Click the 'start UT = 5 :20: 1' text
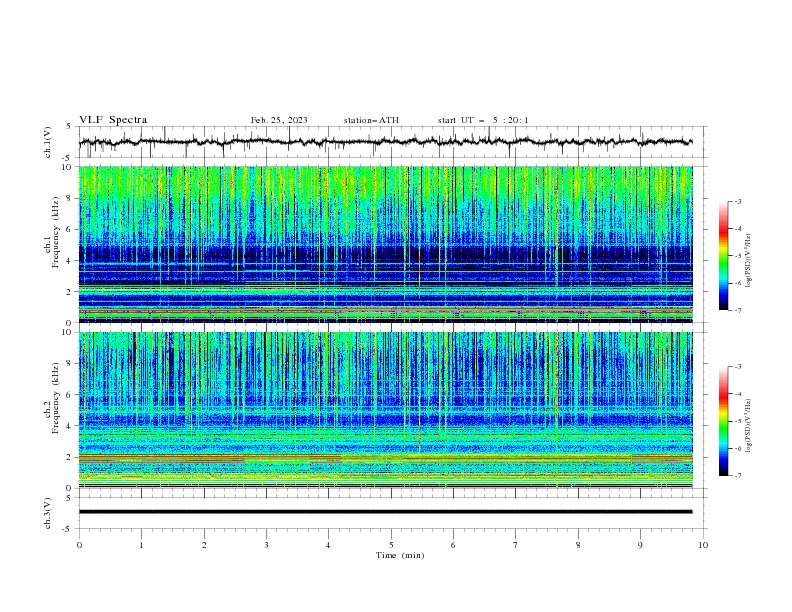This screenshot has width=792, height=612. 483,120
